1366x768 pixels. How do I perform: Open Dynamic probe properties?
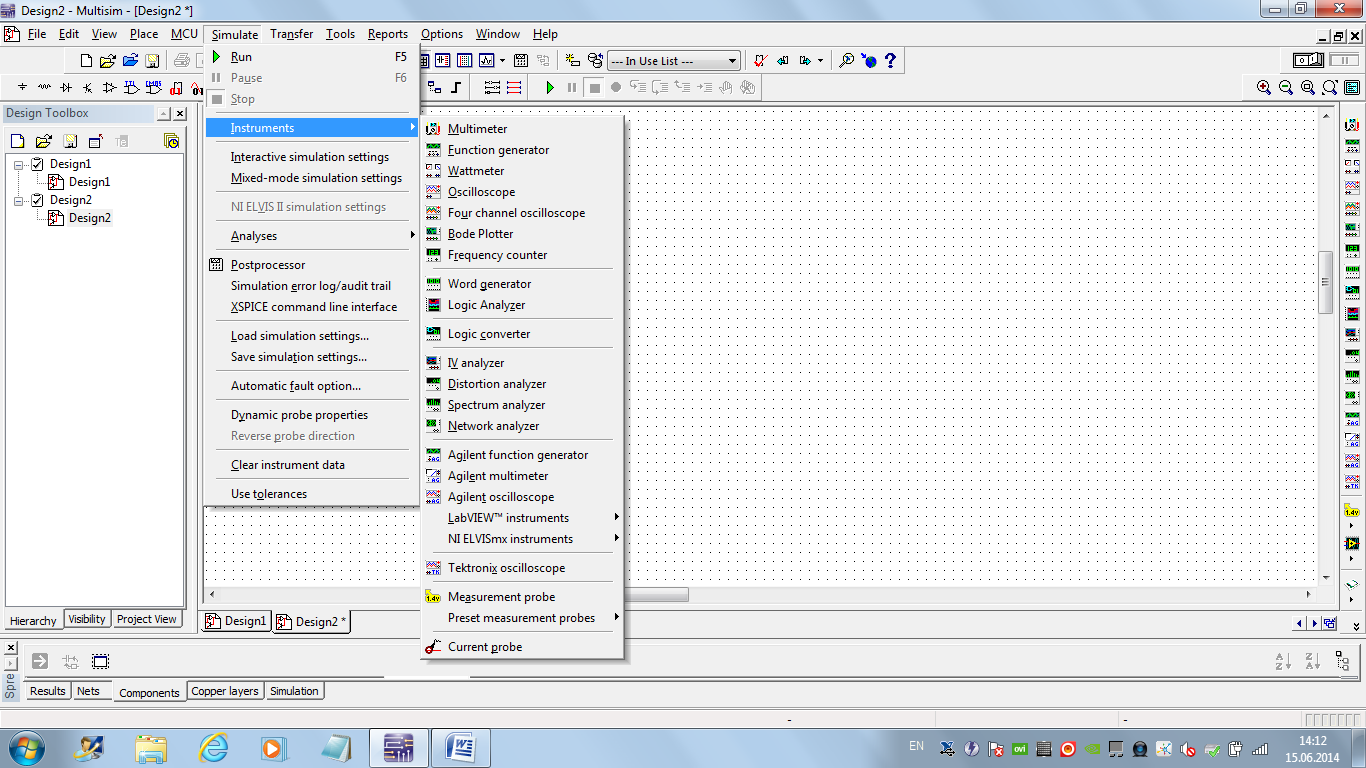coord(312,415)
